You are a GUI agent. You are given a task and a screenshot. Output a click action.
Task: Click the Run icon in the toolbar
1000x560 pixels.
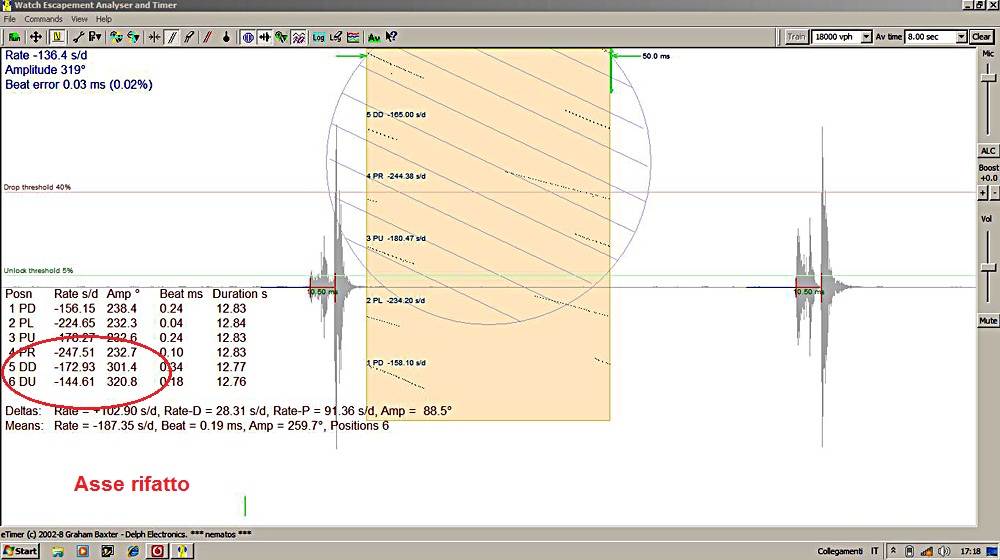[x=12, y=37]
